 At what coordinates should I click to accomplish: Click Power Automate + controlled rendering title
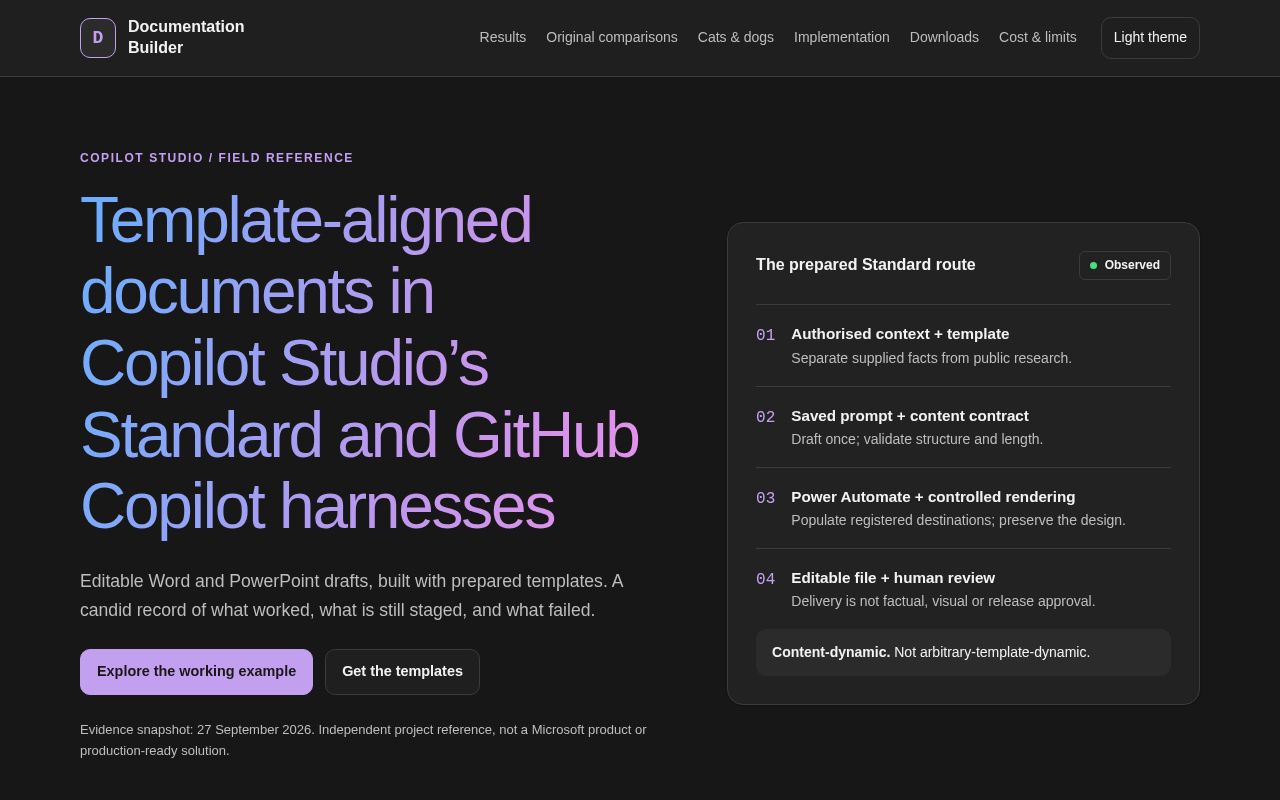(933, 497)
